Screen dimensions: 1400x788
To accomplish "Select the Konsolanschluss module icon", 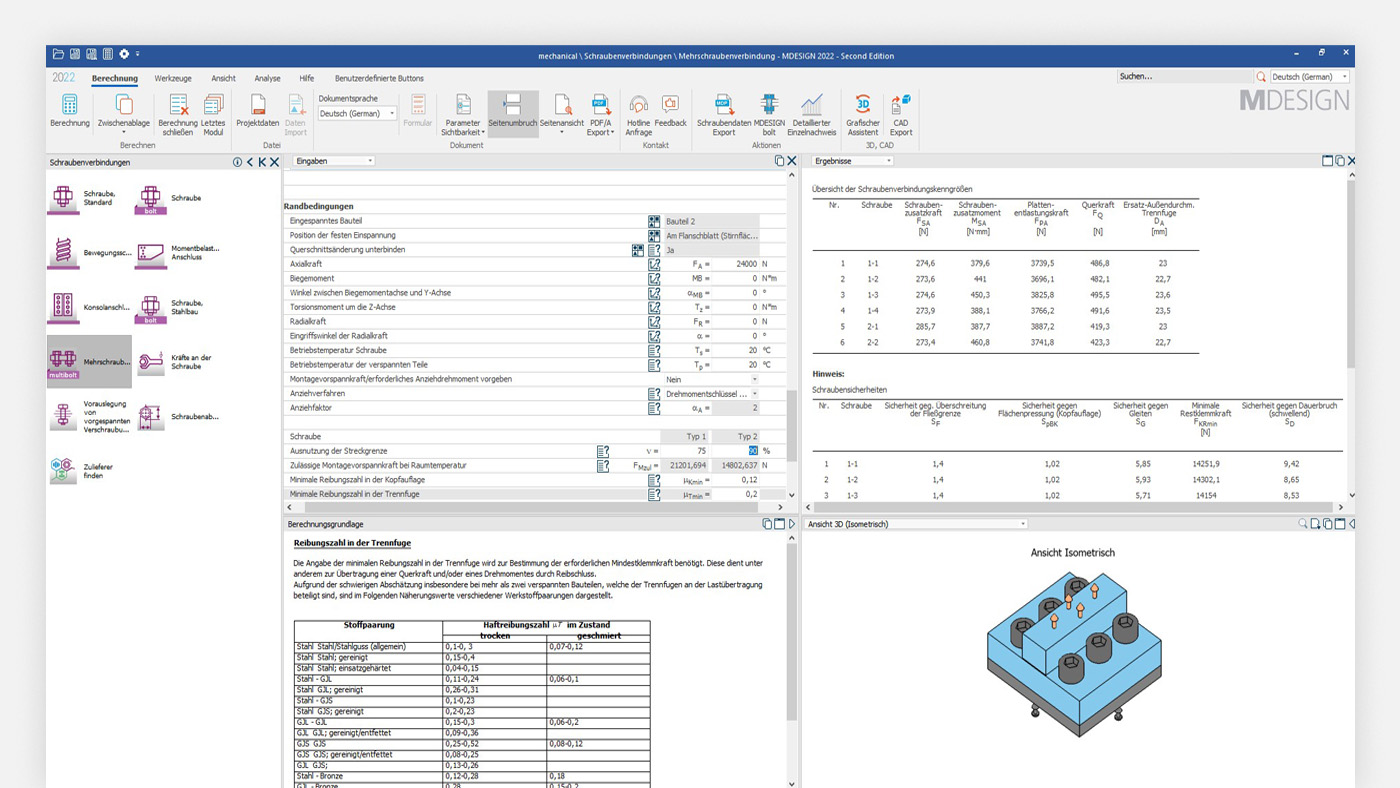I will click(x=63, y=307).
